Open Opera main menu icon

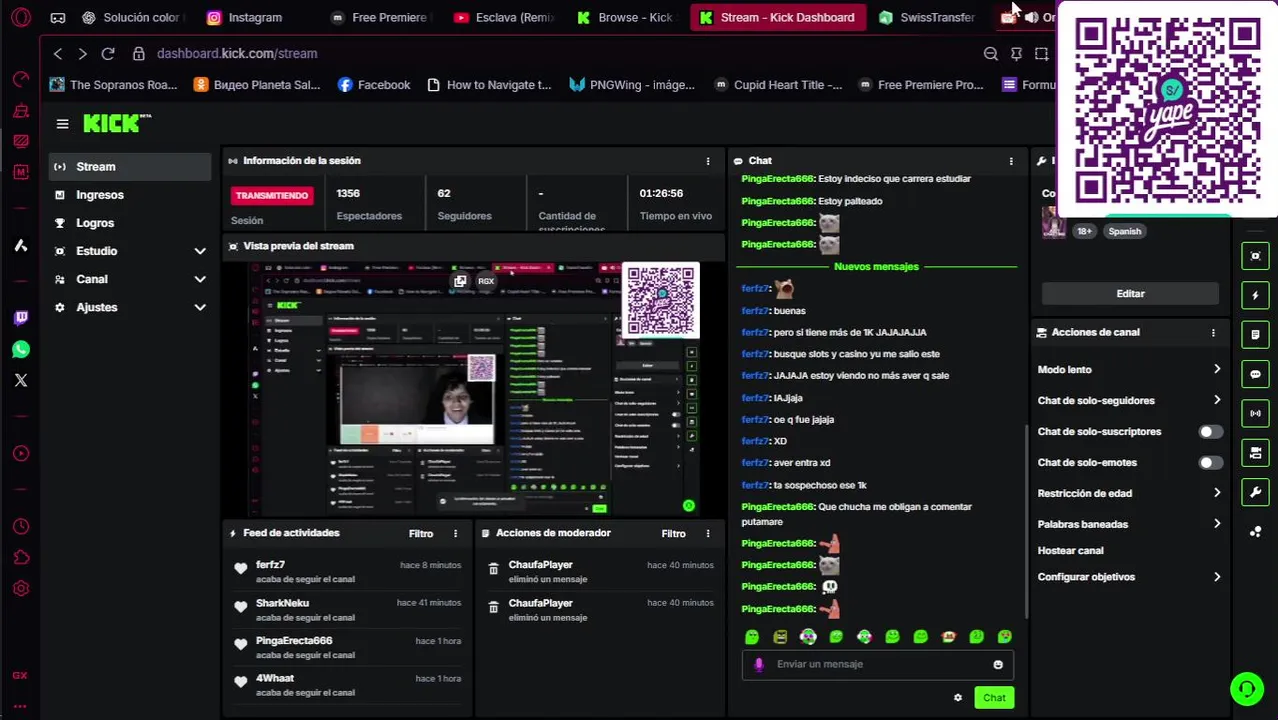[x=21, y=17]
